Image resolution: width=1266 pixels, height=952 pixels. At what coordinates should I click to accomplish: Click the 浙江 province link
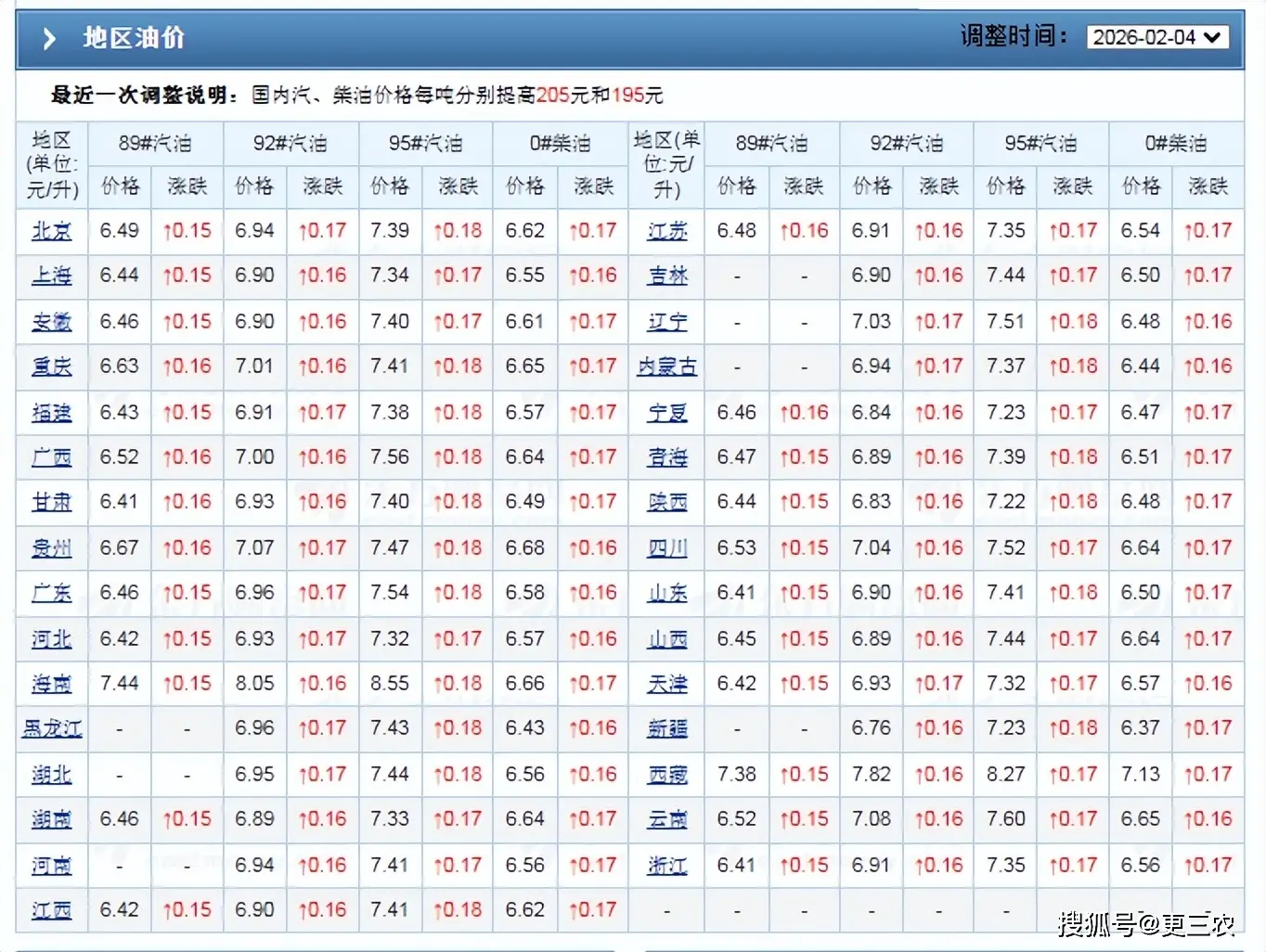point(667,864)
